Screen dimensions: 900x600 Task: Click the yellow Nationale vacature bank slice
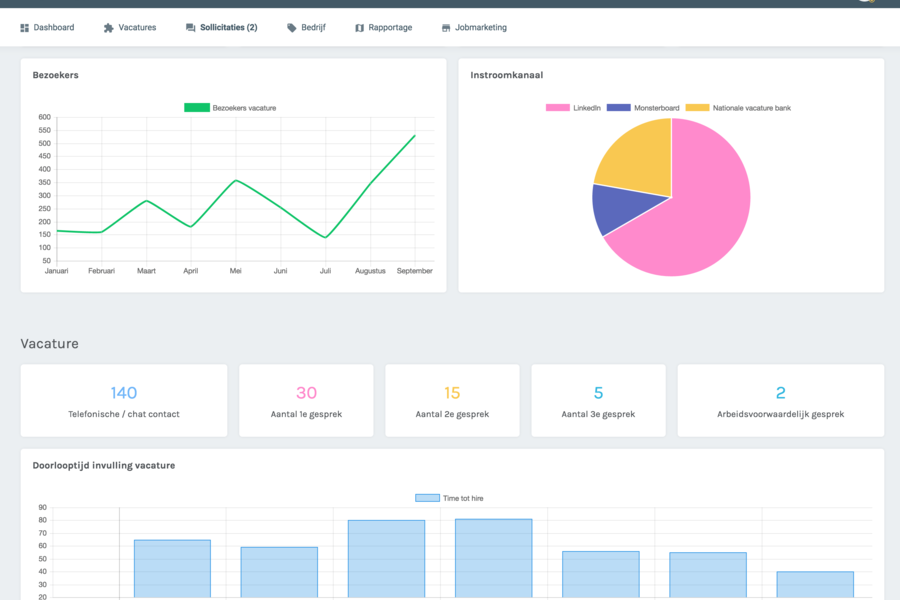pos(640,161)
